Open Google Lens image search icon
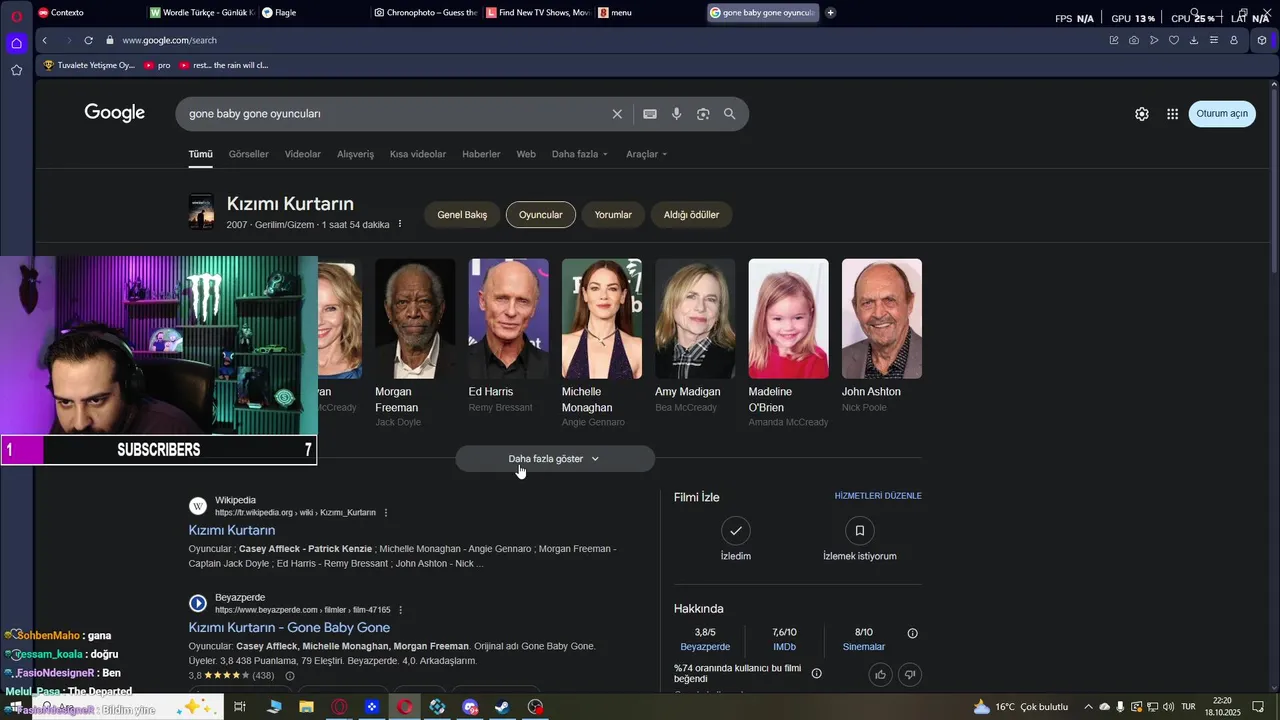Viewport: 1280px width, 720px height. pyautogui.click(x=703, y=114)
